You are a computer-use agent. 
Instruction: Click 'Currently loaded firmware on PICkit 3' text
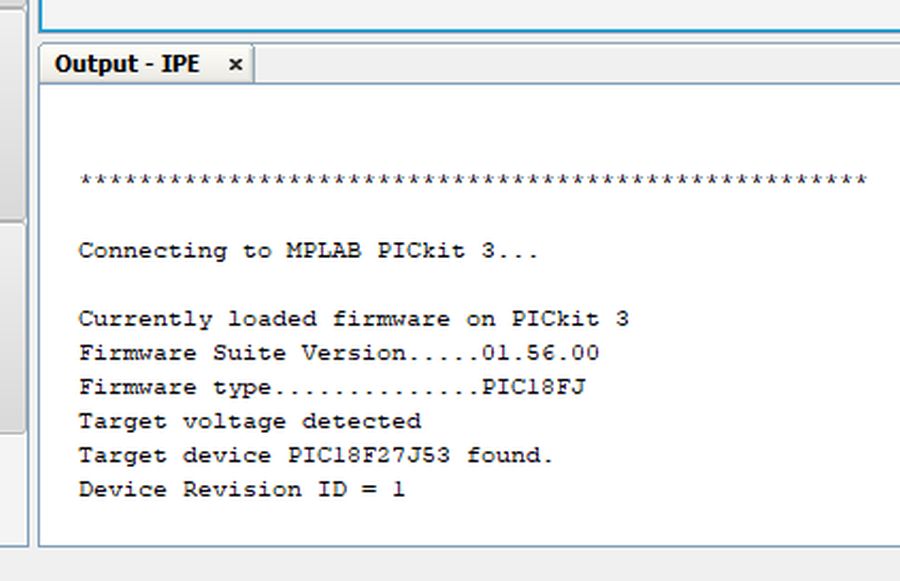pos(354,319)
